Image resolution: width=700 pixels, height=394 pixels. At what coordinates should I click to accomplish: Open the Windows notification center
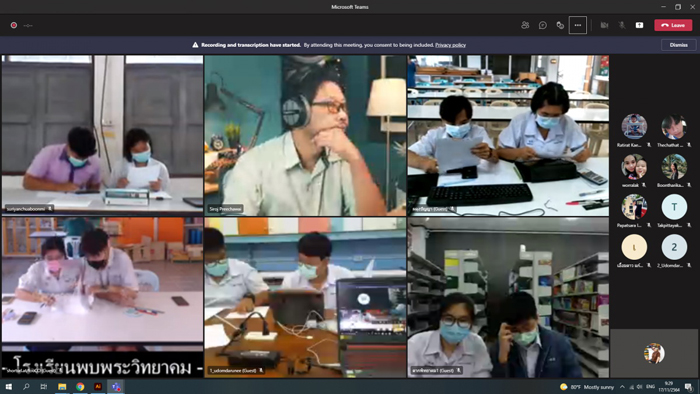(x=689, y=387)
